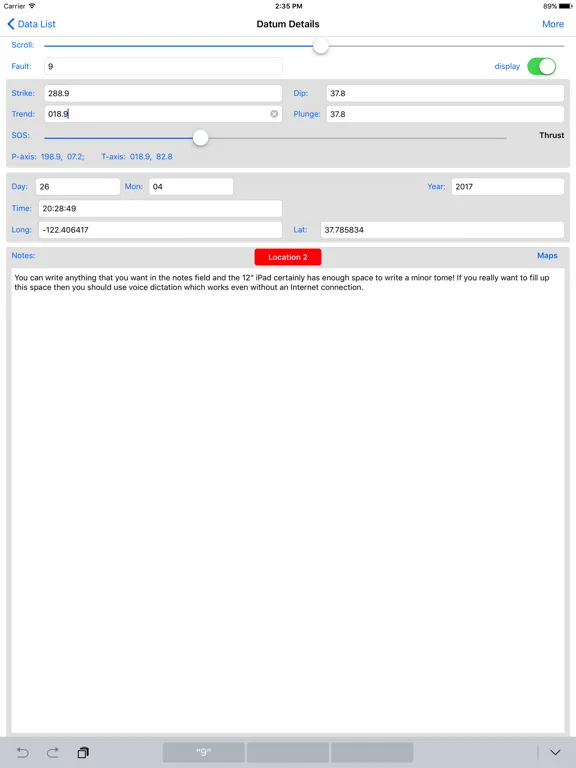Edit the Dip value field
The height and width of the screenshot is (768, 576).
[x=445, y=93]
